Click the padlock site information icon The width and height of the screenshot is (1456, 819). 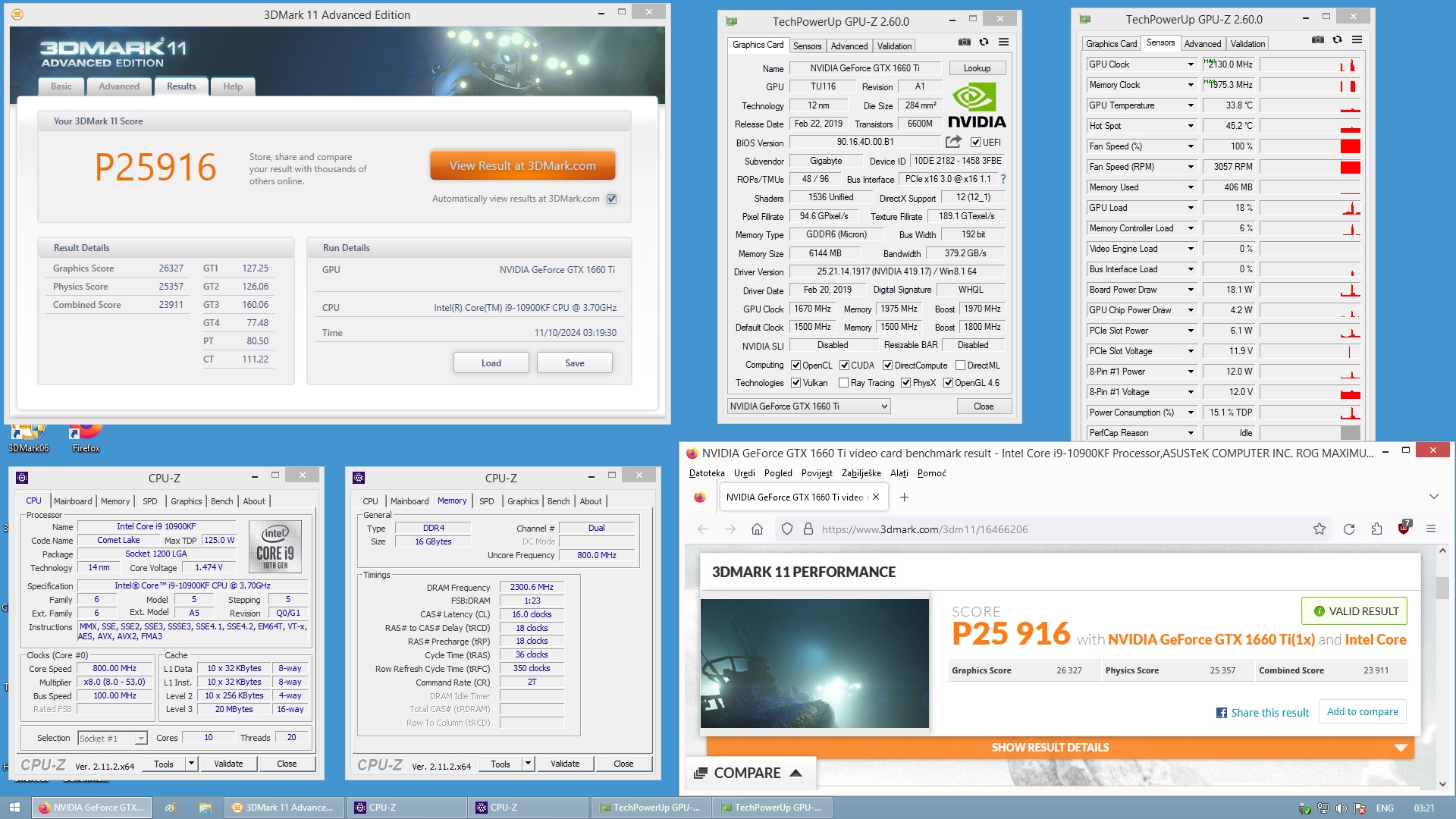click(x=808, y=529)
